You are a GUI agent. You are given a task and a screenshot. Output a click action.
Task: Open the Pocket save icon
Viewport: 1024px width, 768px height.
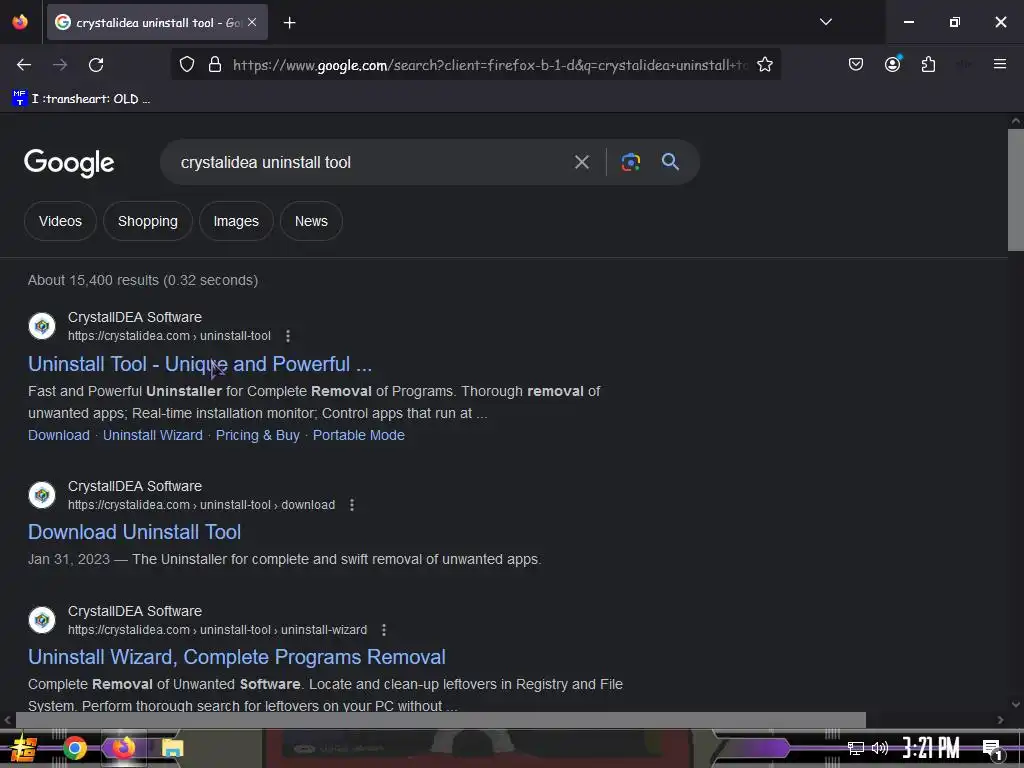[x=856, y=65]
